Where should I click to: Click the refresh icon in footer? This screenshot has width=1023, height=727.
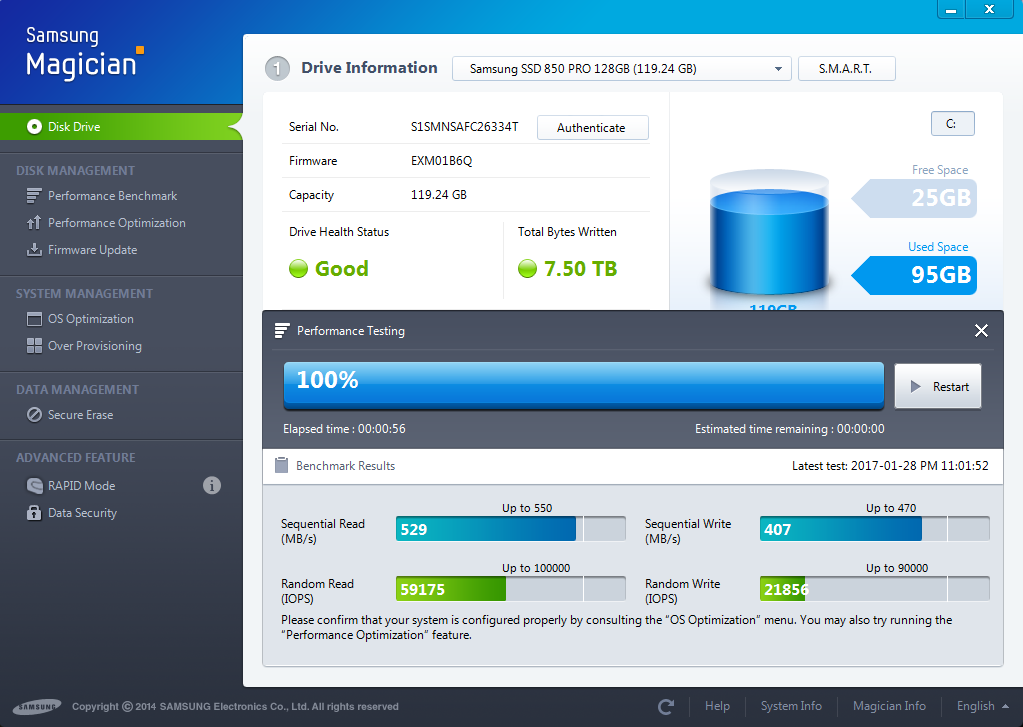666,706
